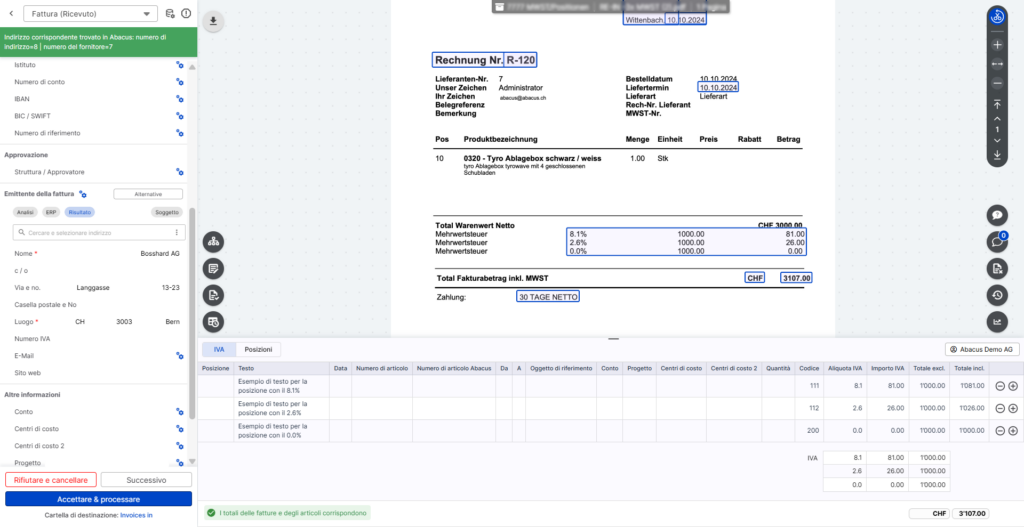The width and height of the screenshot is (1024, 527).
Task: Click the info alert icon at top
Action: [x=185, y=14]
